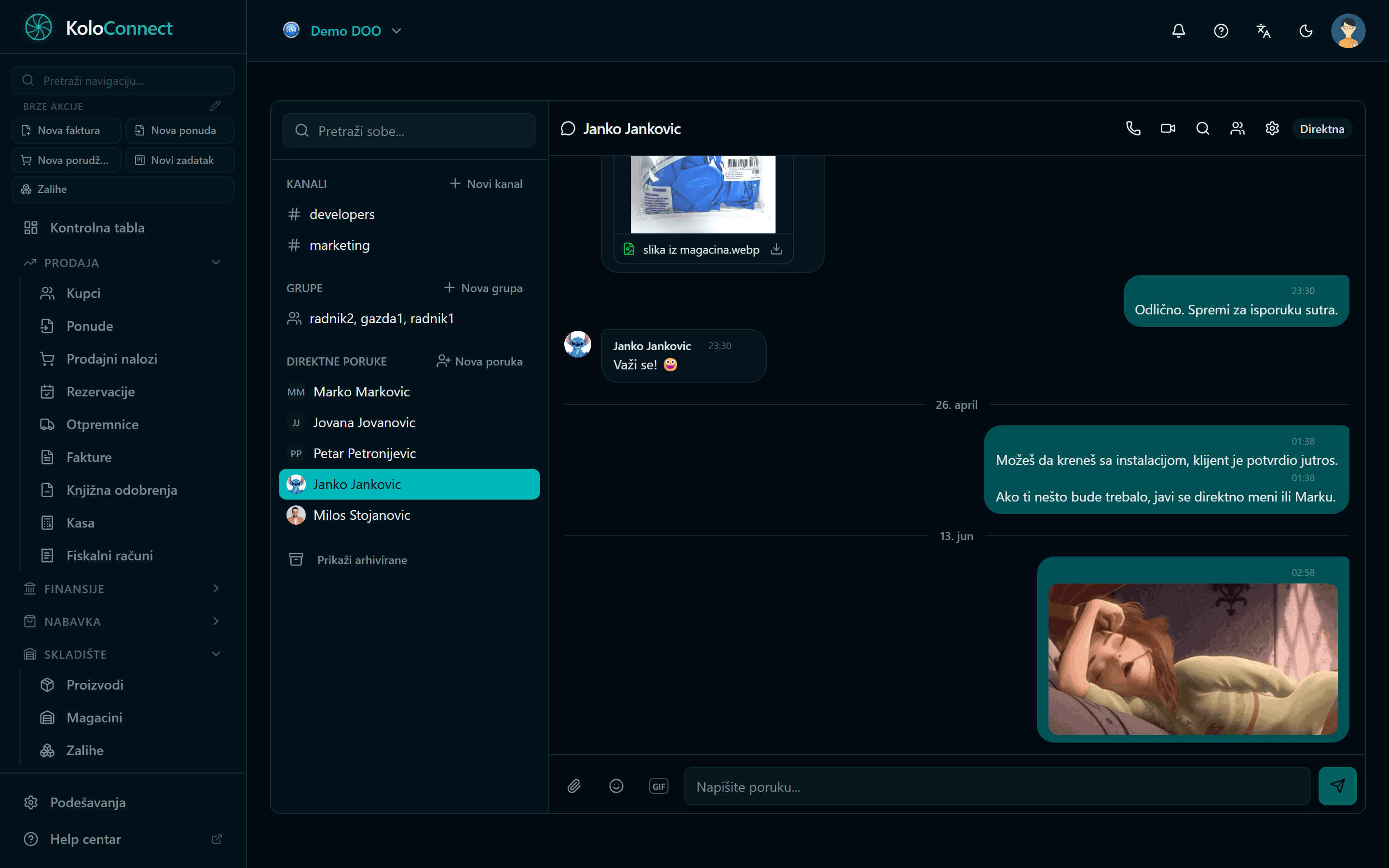This screenshot has width=1389, height=868.
Task: Open the marketing channel
Action: [x=409, y=245]
